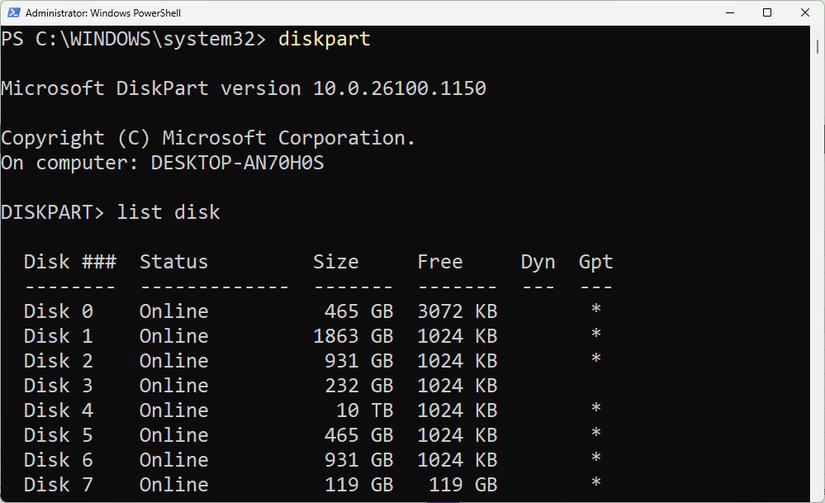
Task: Click the 'Disk 0' row label
Action: point(58,311)
